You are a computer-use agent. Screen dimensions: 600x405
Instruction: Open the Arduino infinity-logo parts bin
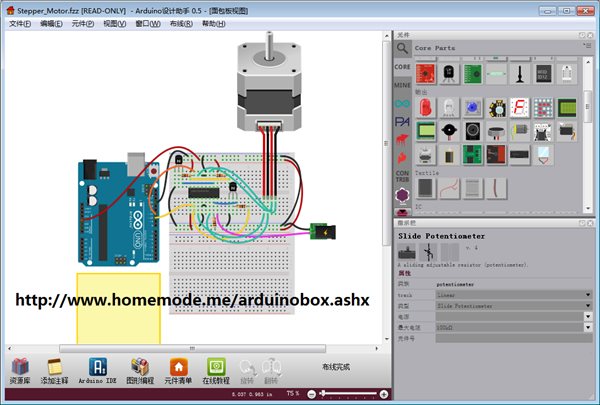[x=402, y=103]
